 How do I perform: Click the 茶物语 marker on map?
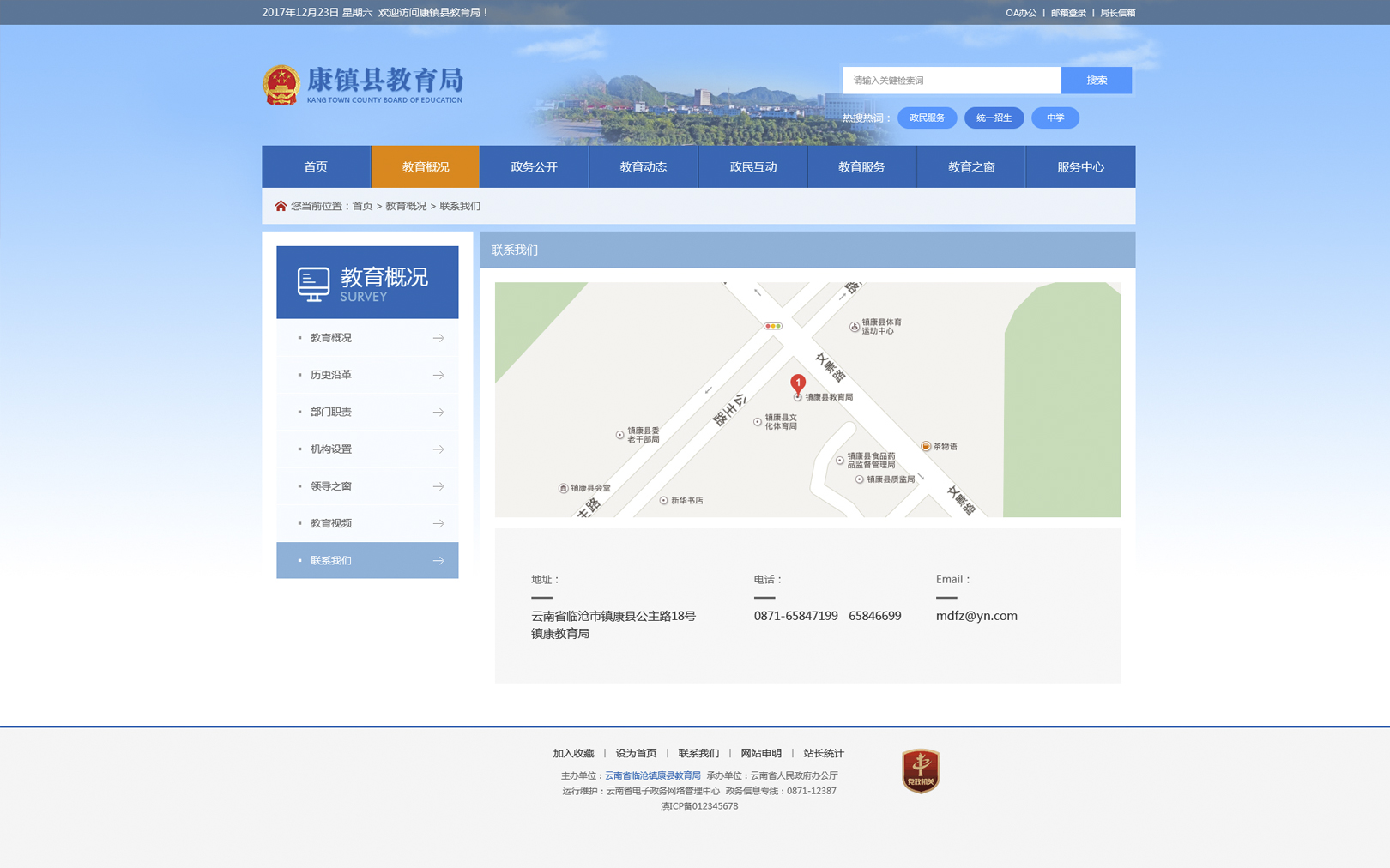tap(926, 446)
